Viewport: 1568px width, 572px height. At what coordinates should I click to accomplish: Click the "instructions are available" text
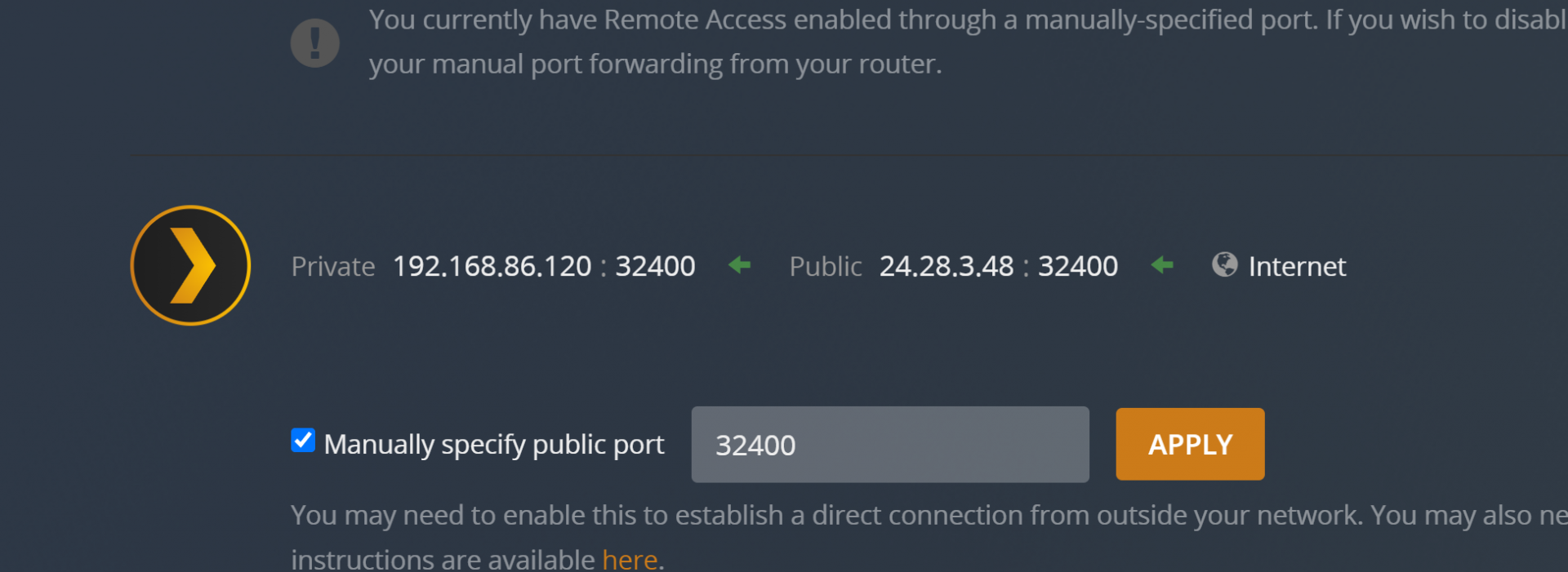pyautogui.click(x=443, y=560)
